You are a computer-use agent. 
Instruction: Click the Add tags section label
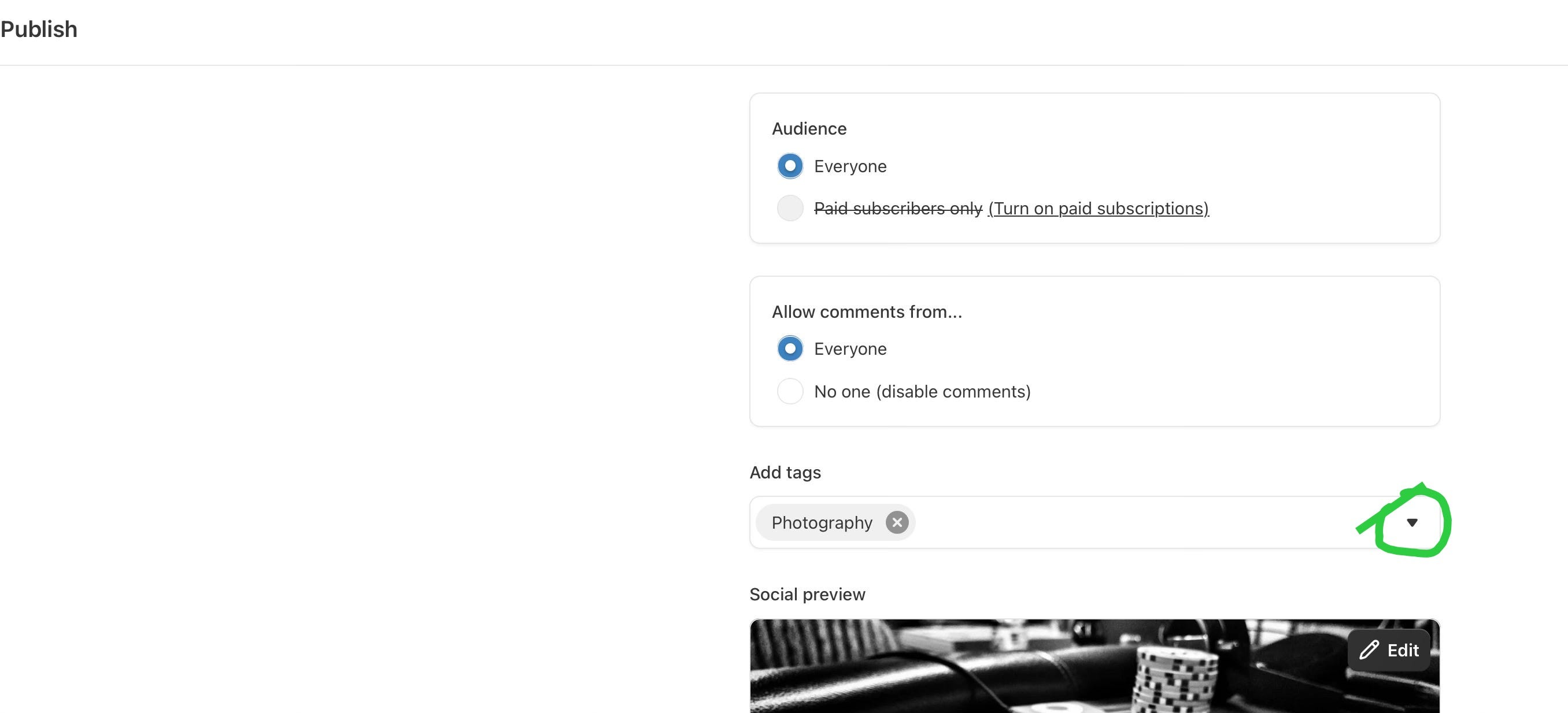click(x=785, y=472)
